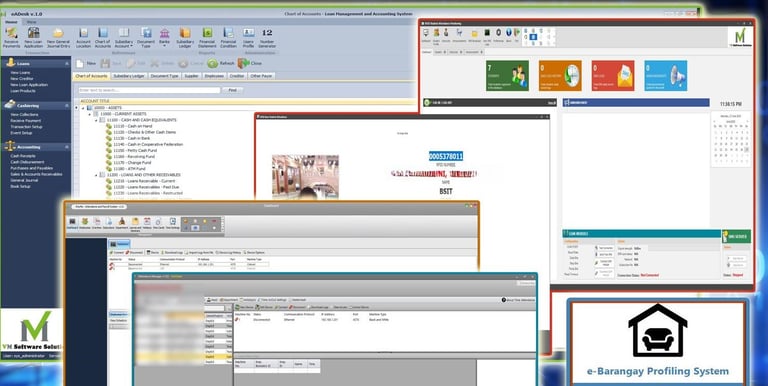Open the Financial Statement report icon
This screenshot has height=386, width=768.
(x=207, y=38)
